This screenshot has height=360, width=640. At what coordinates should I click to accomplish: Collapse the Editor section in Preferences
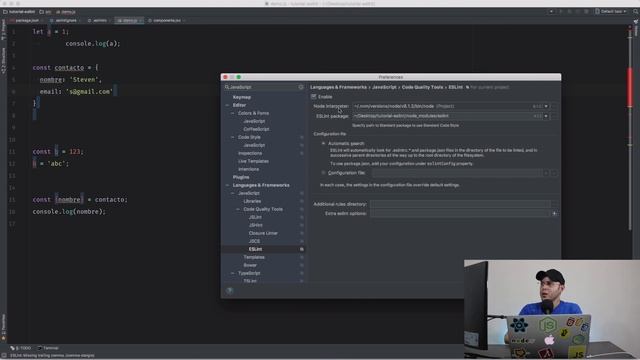tap(227, 105)
